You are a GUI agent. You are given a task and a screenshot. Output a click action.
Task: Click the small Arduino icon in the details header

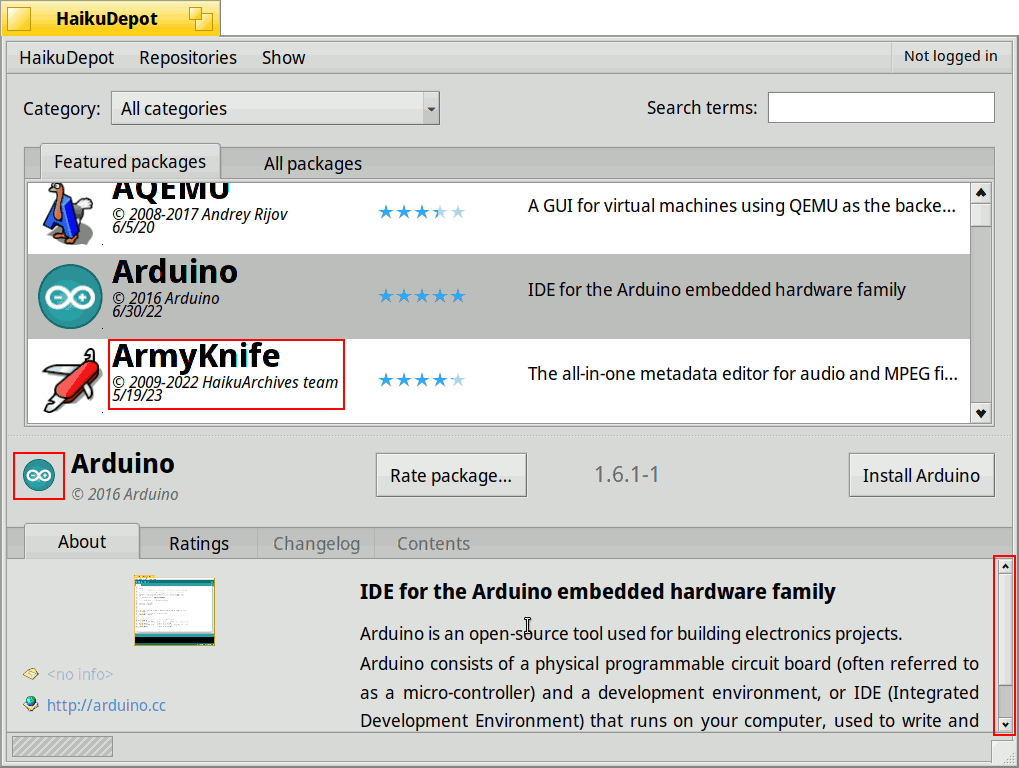click(39, 476)
